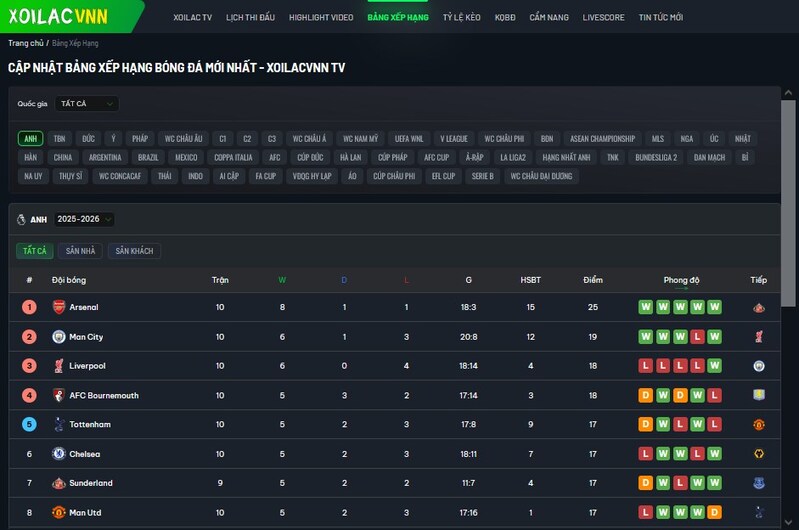Click the Tottenham team name row
Image resolution: width=799 pixels, height=530 pixels.
tap(90, 425)
